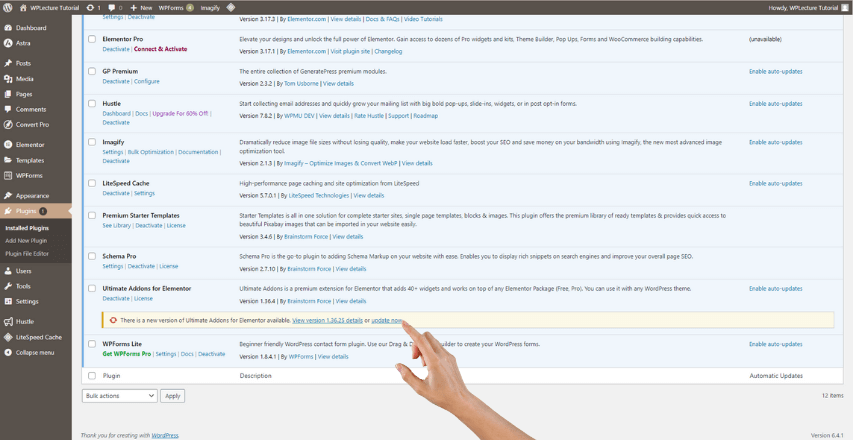Open the Bulk actions dropdown
This screenshot has height=440, width=853.
(x=120, y=396)
